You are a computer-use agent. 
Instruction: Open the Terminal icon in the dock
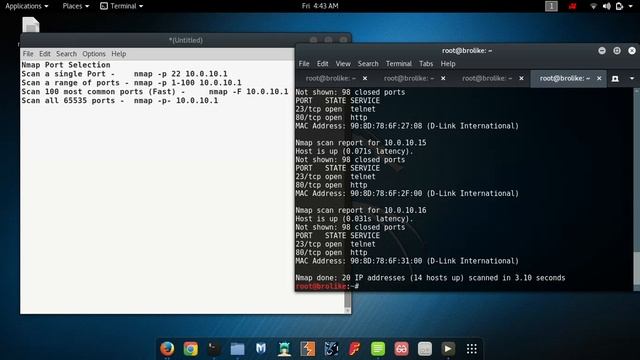pos(214,349)
